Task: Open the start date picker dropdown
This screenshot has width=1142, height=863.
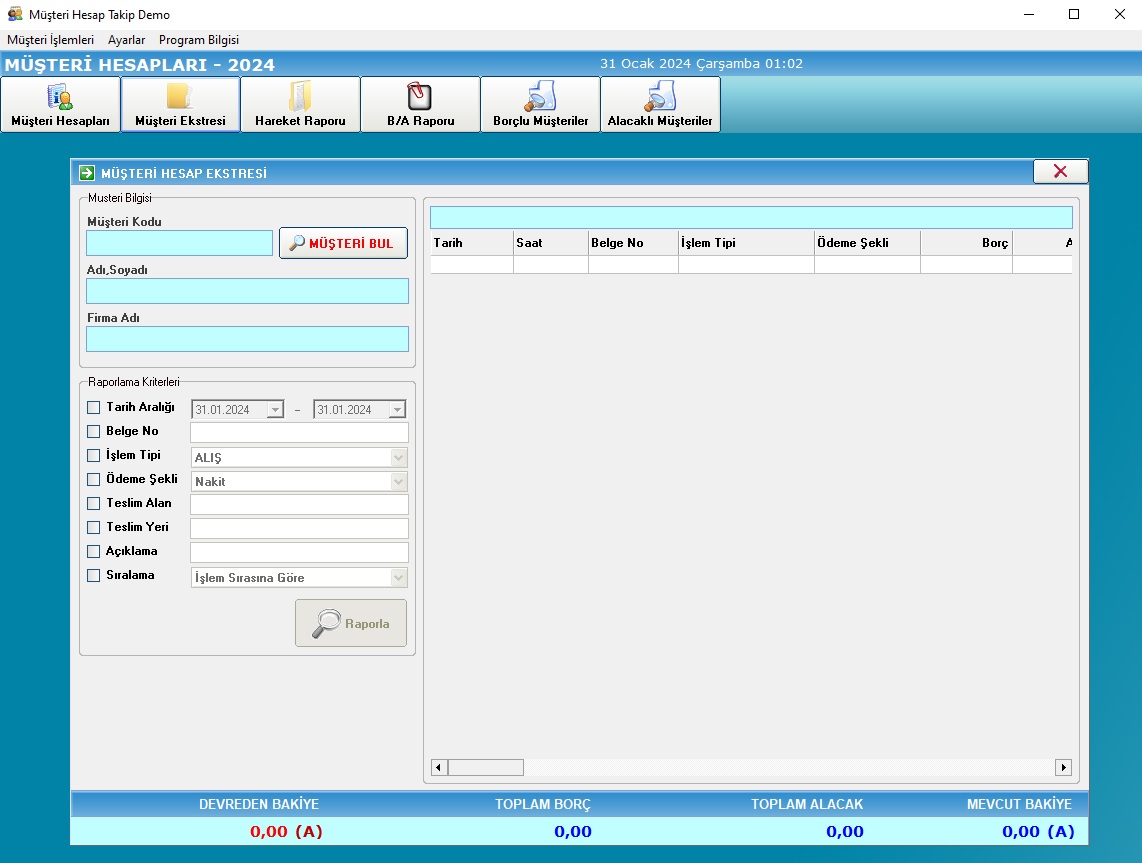Action: pos(275,409)
